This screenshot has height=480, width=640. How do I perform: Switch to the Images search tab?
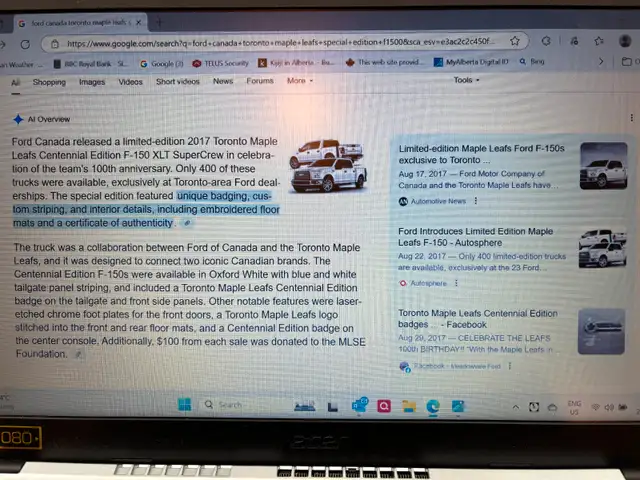click(x=92, y=82)
